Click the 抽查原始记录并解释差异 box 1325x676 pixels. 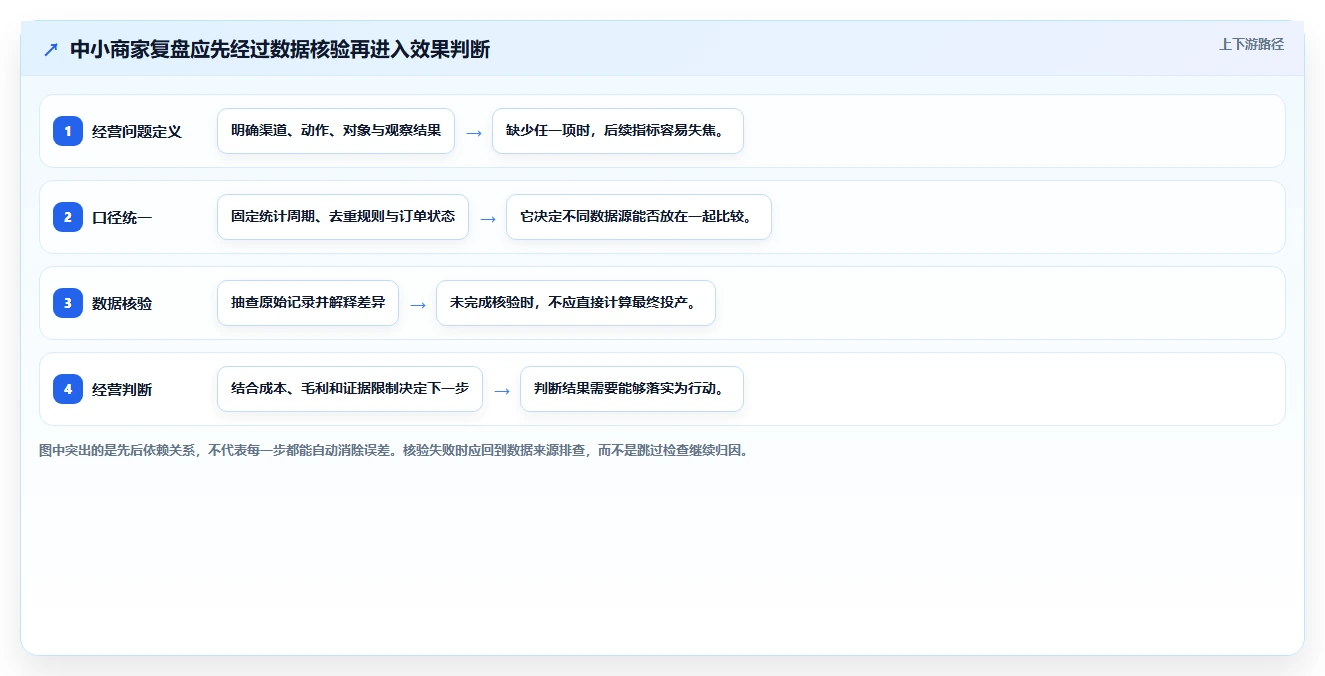[308, 303]
